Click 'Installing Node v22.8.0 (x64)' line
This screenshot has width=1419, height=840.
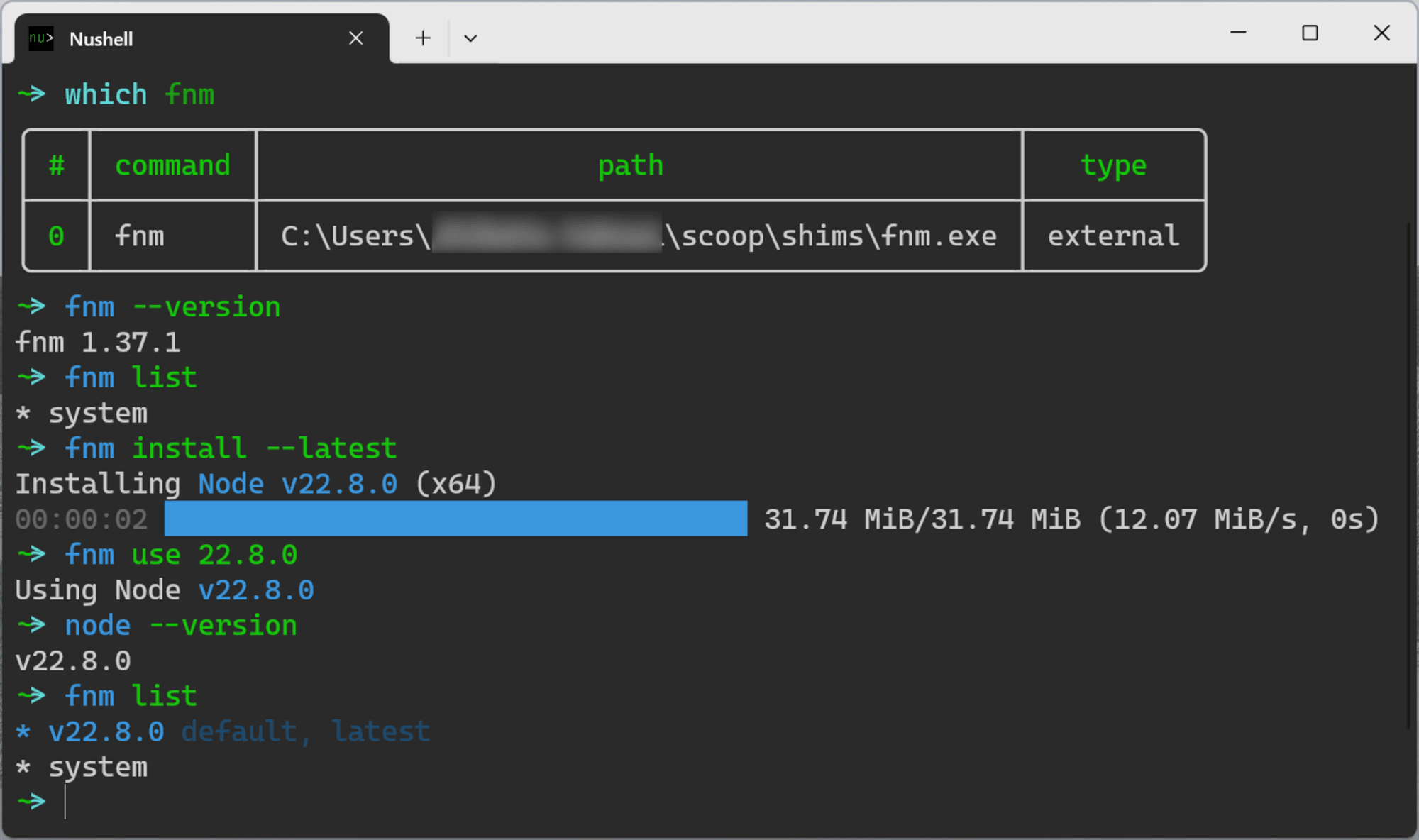tap(255, 484)
